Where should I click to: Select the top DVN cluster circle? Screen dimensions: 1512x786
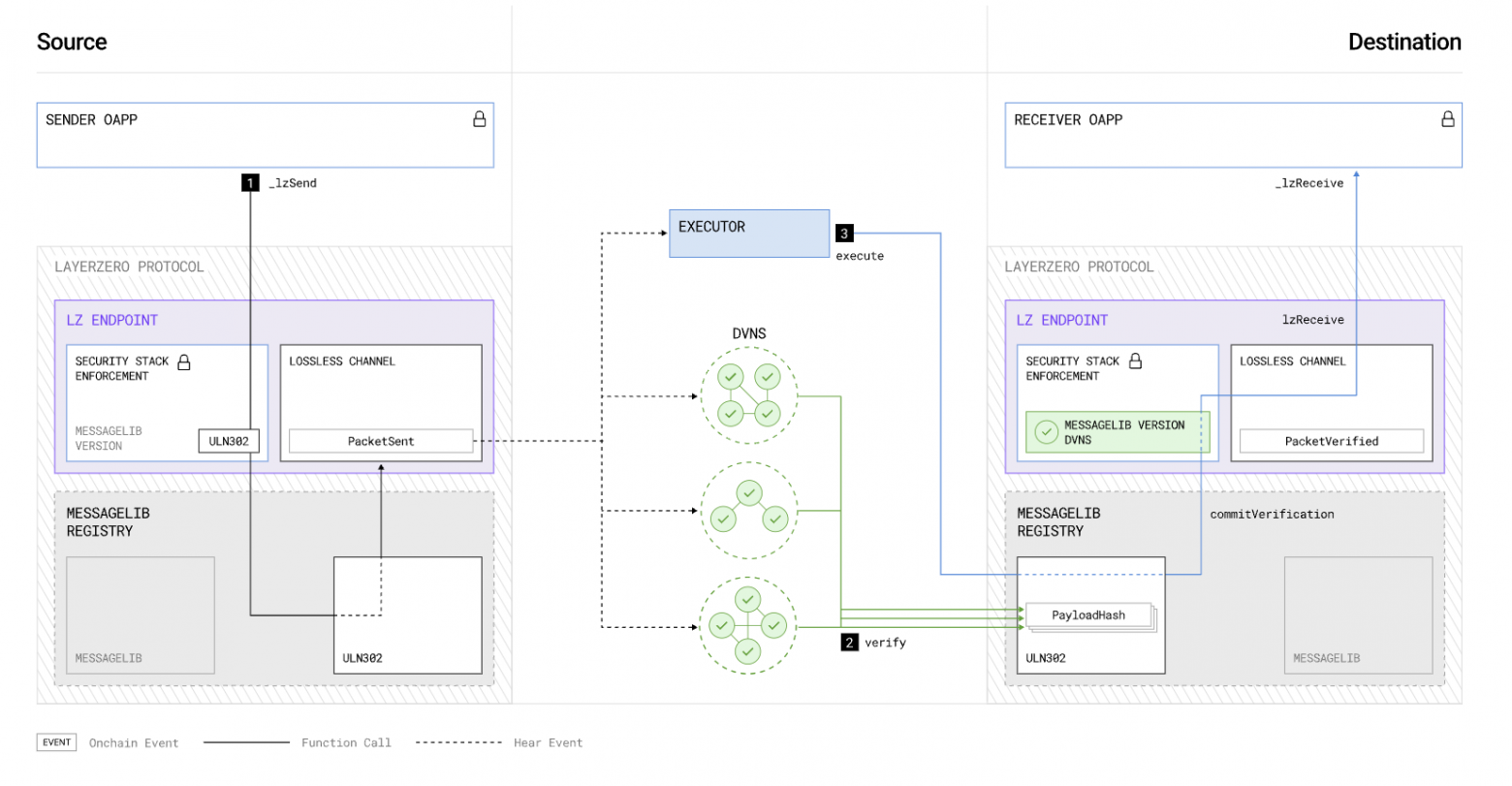click(x=748, y=395)
